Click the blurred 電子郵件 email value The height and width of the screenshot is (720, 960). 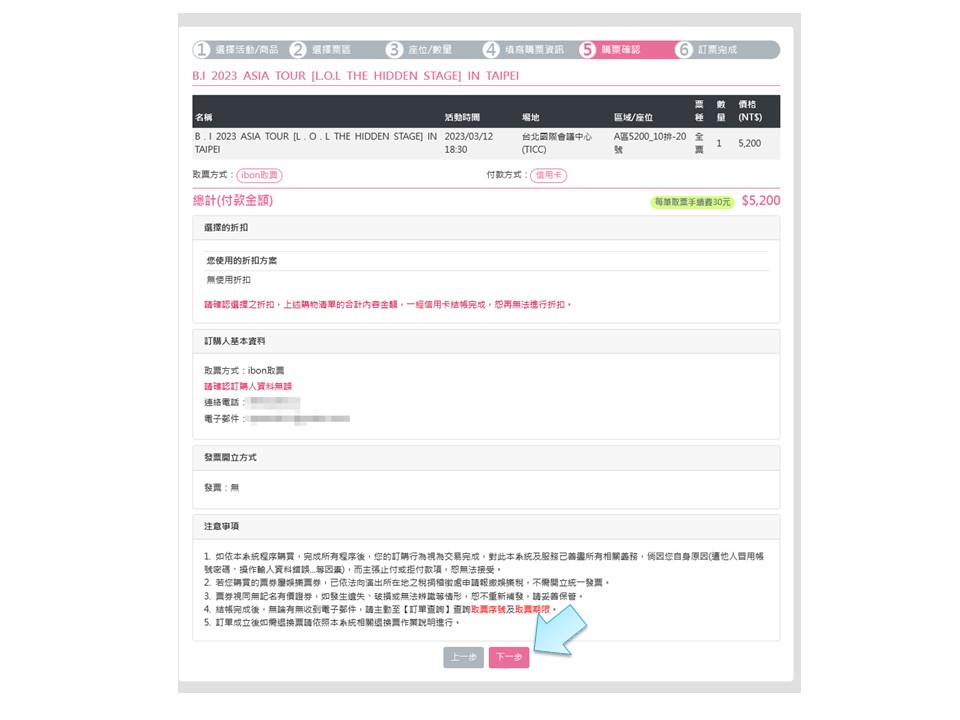(x=298, y=419)
